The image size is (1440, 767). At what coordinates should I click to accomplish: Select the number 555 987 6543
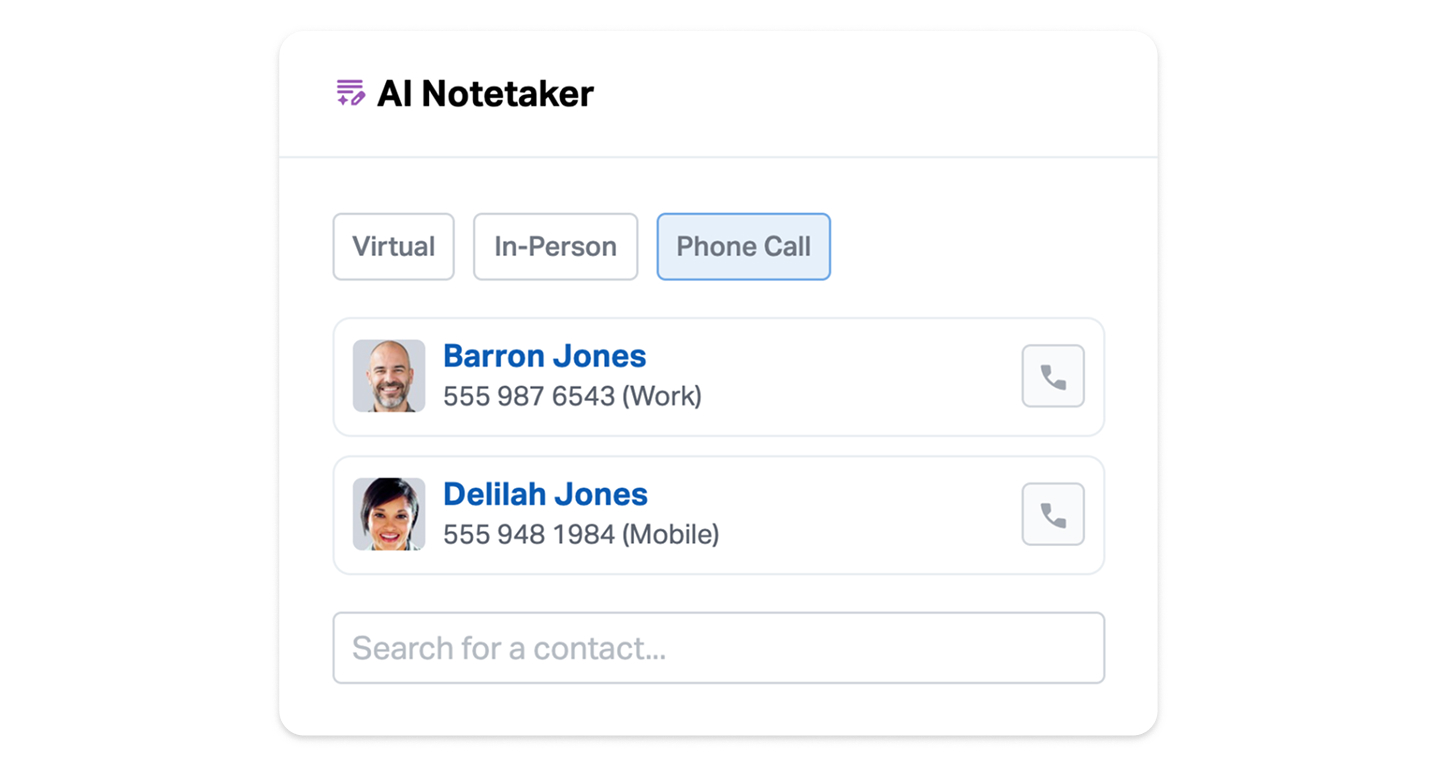click(528, 397)
